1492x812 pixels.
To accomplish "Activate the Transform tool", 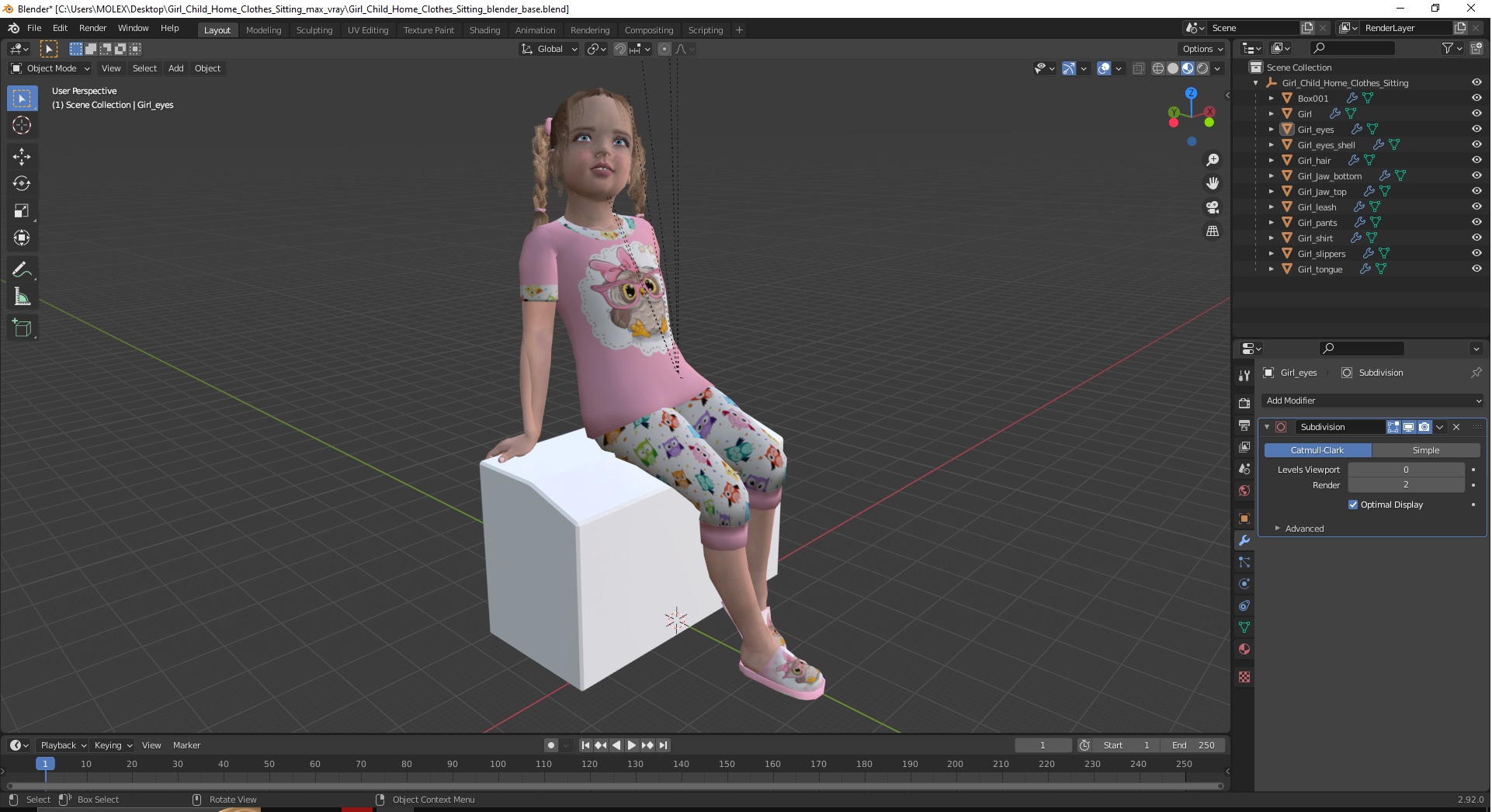I will 22,238.
